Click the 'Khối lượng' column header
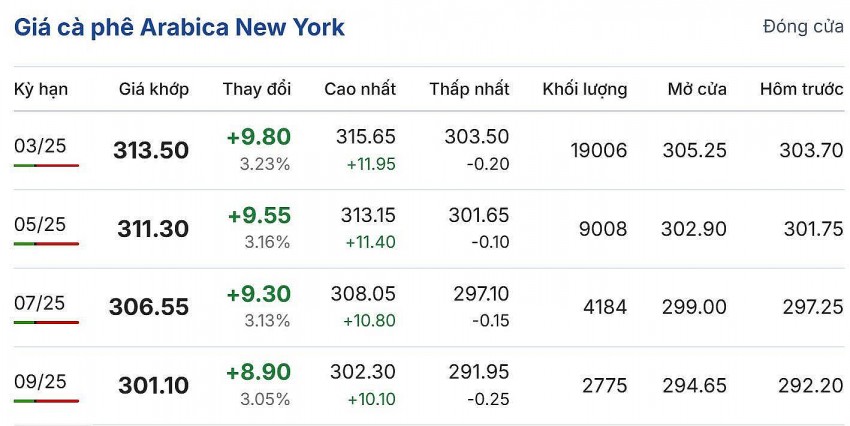The width and height of the screenshot is (850, 426). pos(585,89)
